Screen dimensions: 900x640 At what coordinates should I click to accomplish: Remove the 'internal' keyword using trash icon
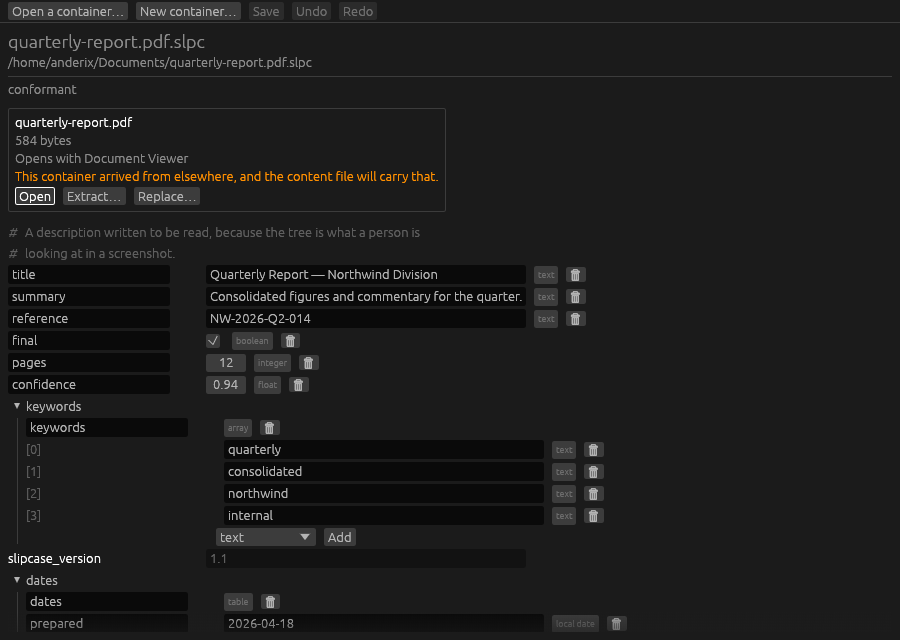[x=593, y=515]
